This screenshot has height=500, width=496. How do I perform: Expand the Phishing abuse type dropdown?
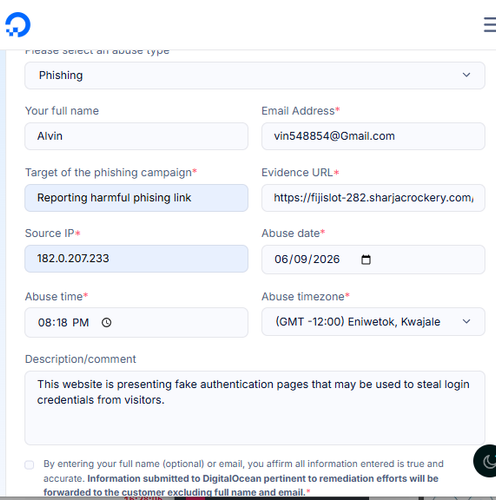tap(255, 75)
